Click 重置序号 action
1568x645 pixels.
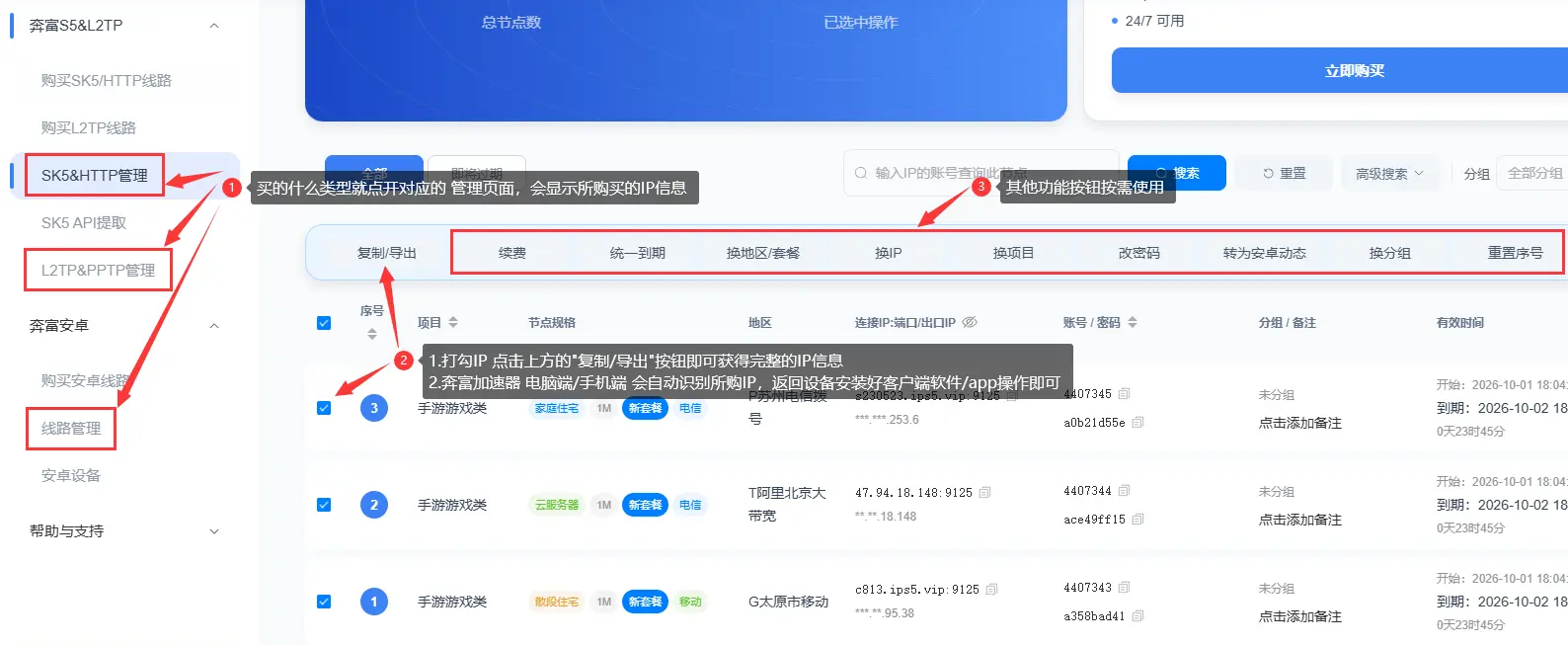point(1516,253)
